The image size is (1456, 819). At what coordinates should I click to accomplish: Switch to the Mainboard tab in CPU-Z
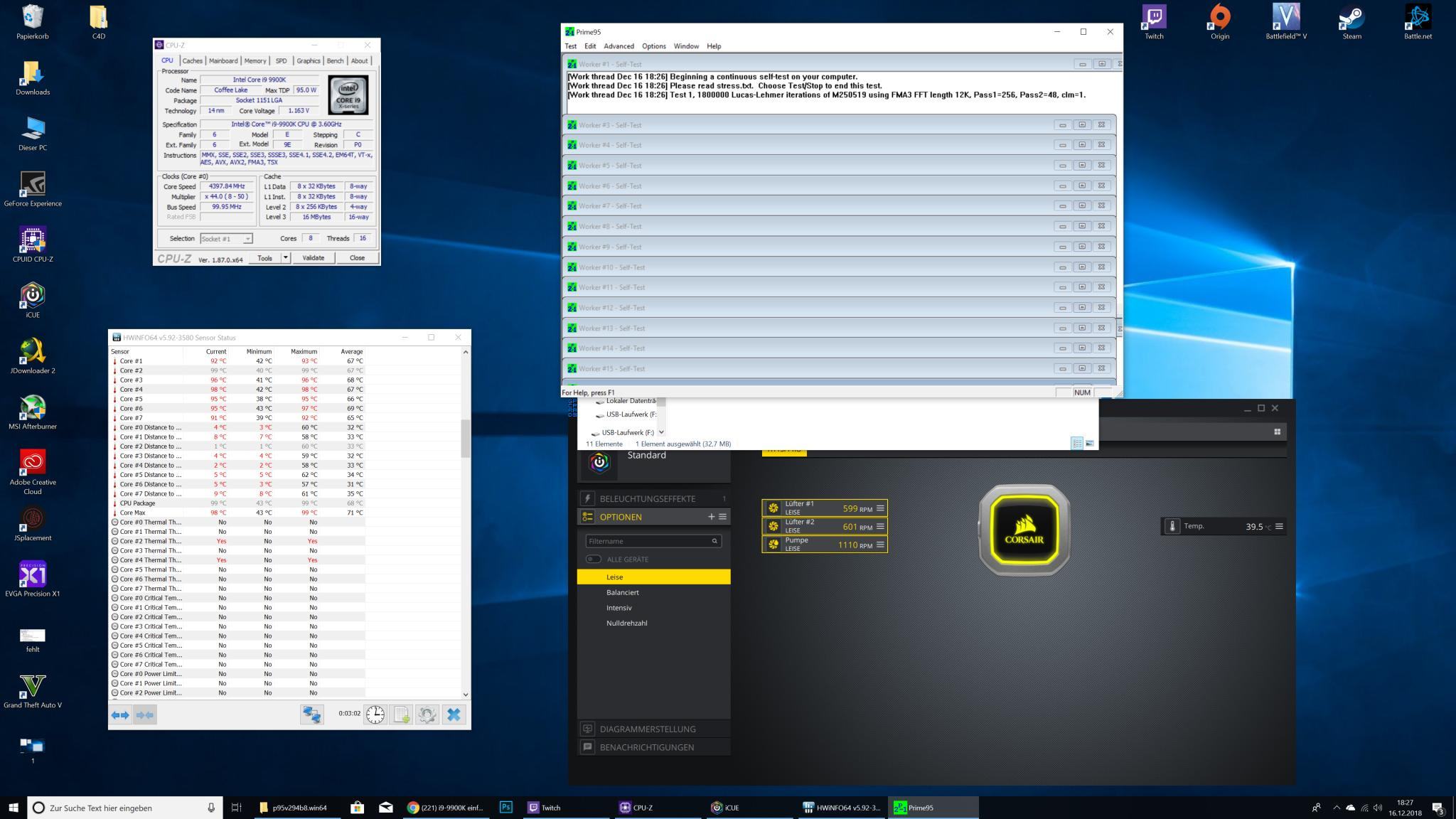point(223,61)
